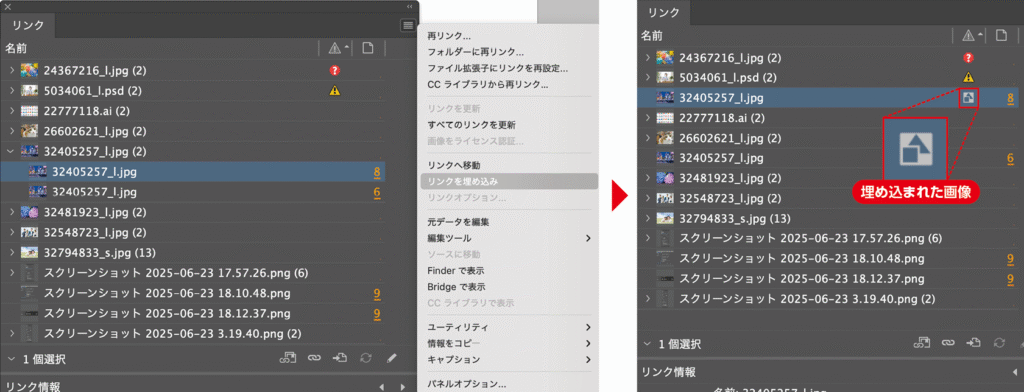Jump to page 9 for 18.12.37.png, right panel
Image resolution: width=1024 pixels, height=392 pixels.
tap(1010, 279)
